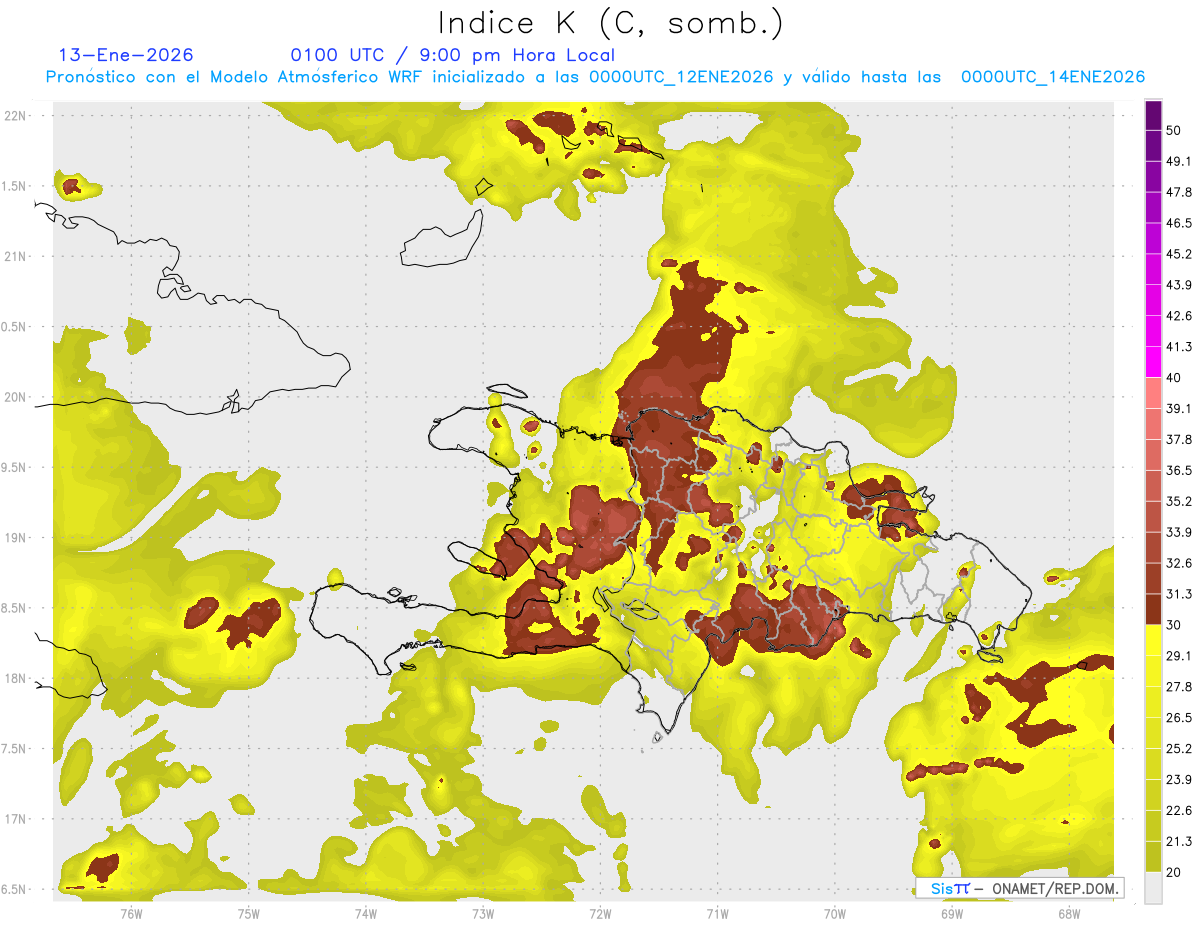
Task: Click the bright magenta colorbar segment between 40 and 41.3
Action: point(1154,362)
